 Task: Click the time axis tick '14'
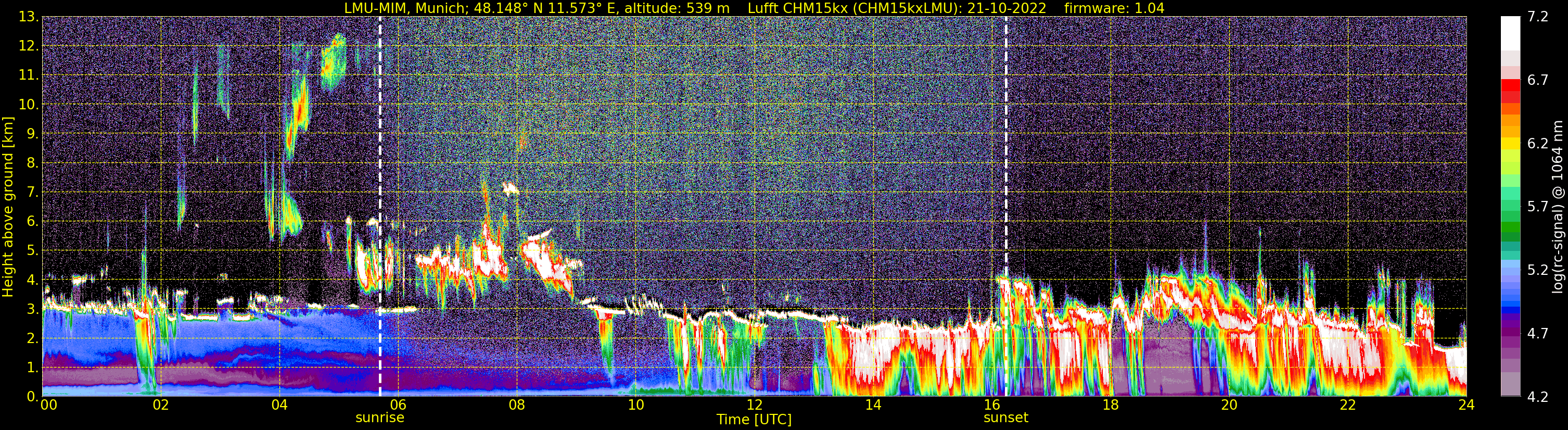coord(873,404)
